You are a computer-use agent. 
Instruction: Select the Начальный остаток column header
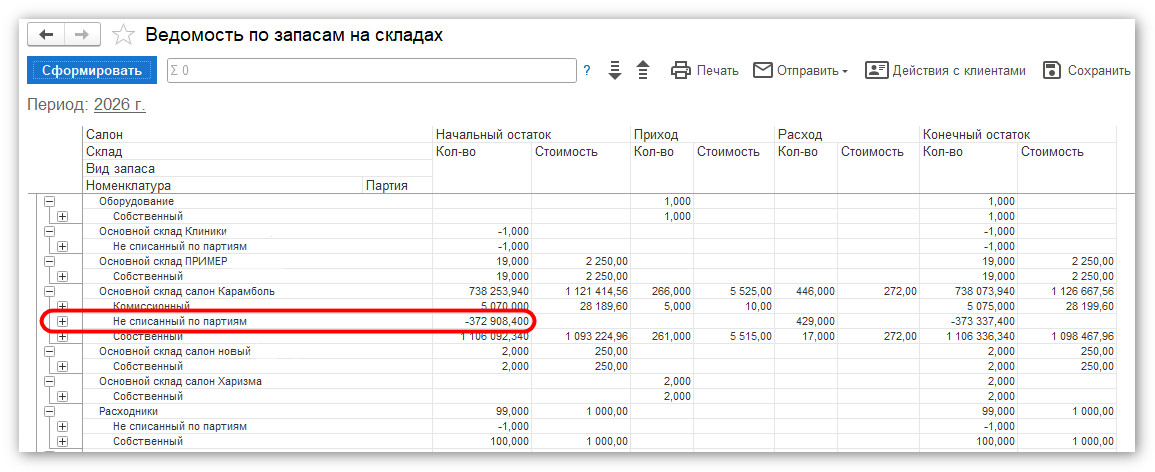530,135
